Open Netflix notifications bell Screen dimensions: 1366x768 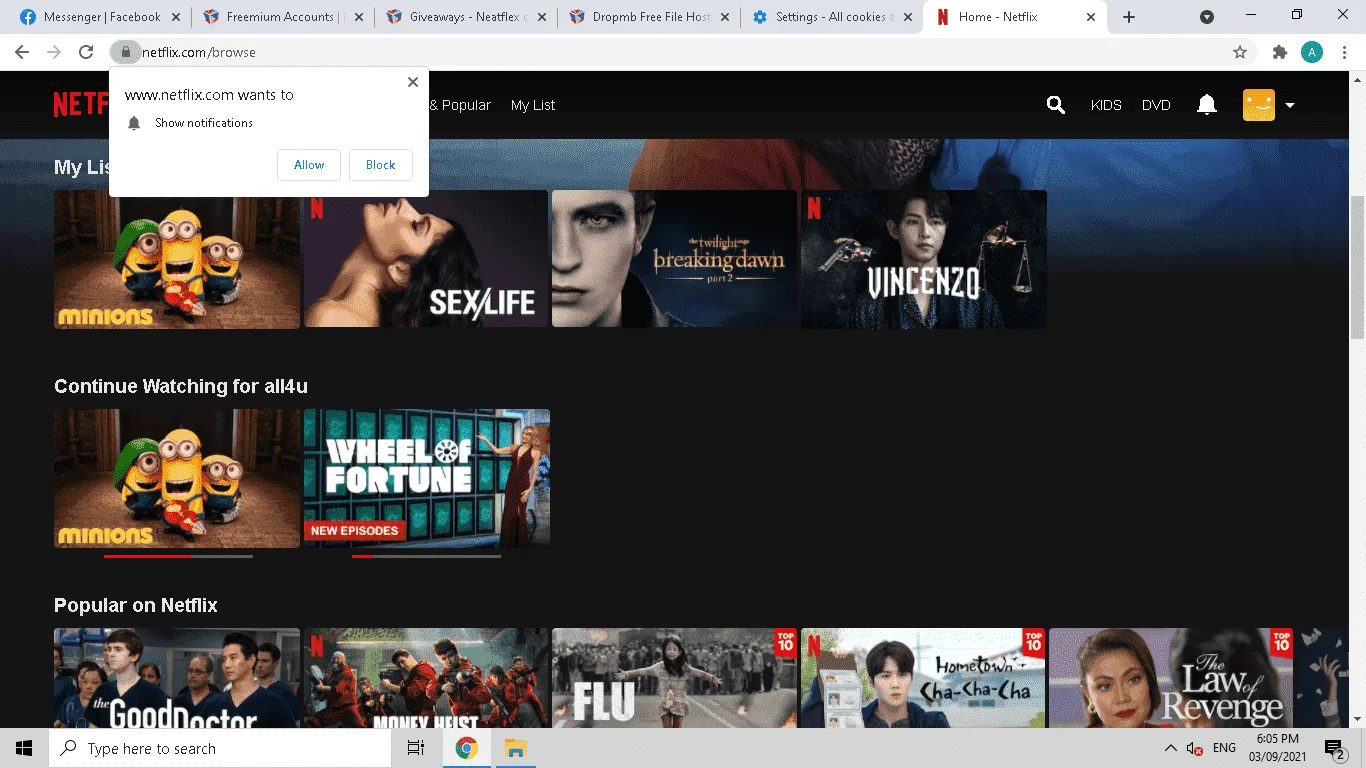(1207, 105)
